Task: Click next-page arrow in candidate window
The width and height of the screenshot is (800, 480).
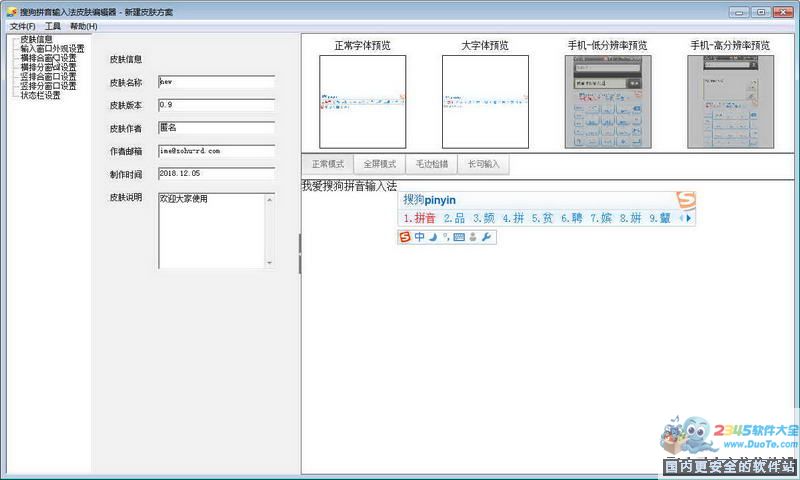Action: tap(689, 218)
